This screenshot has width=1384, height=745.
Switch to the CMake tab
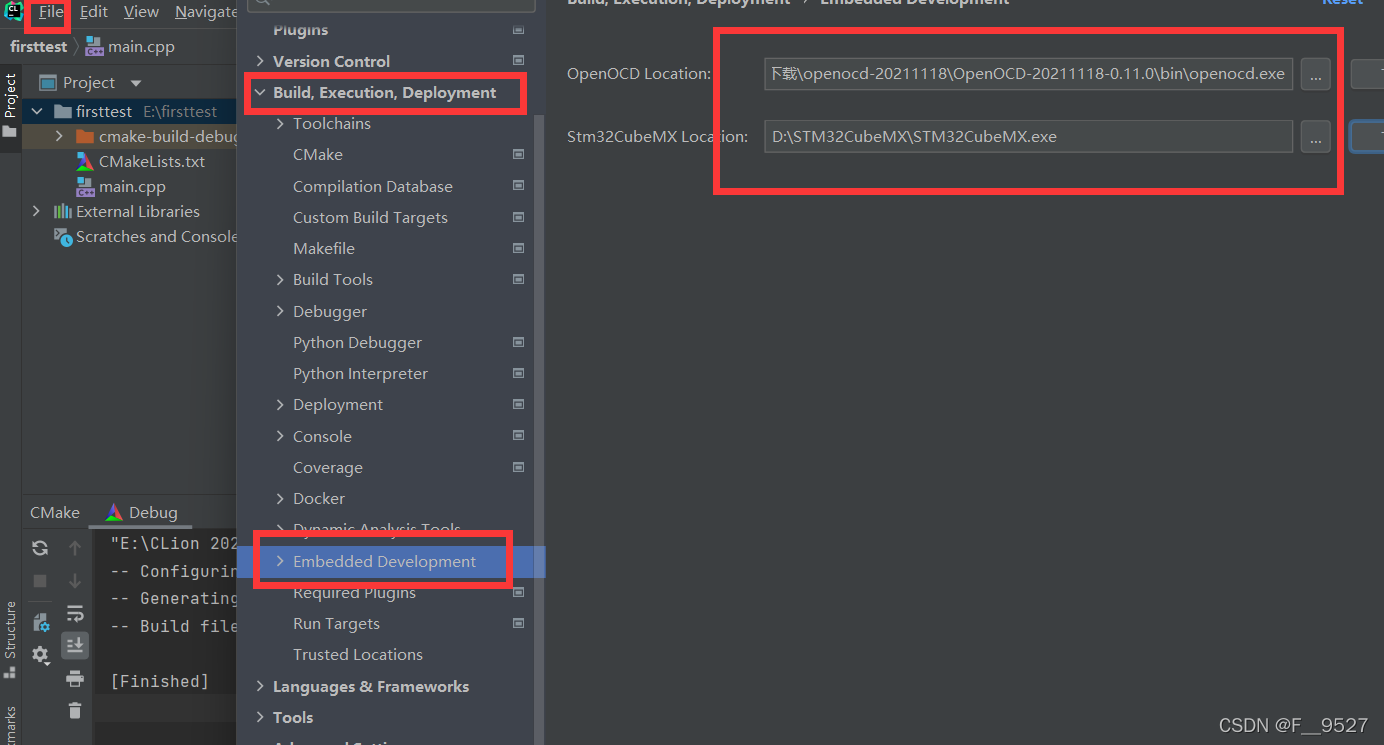coord(55,512)
